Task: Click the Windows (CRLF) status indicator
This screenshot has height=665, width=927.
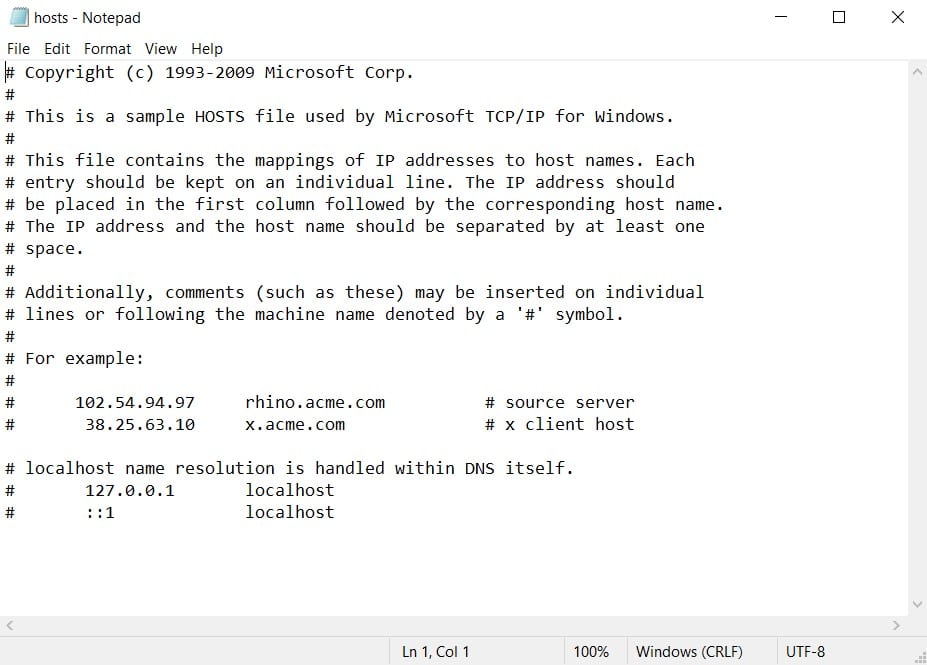Action: click(x=689, y=651)
